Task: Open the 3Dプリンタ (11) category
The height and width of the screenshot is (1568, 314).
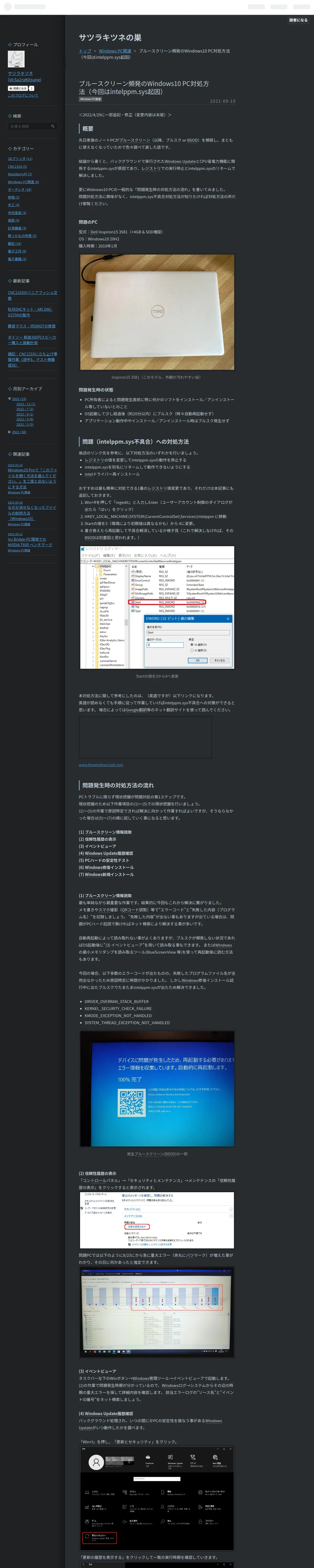Action: click(x=20, y=159)
